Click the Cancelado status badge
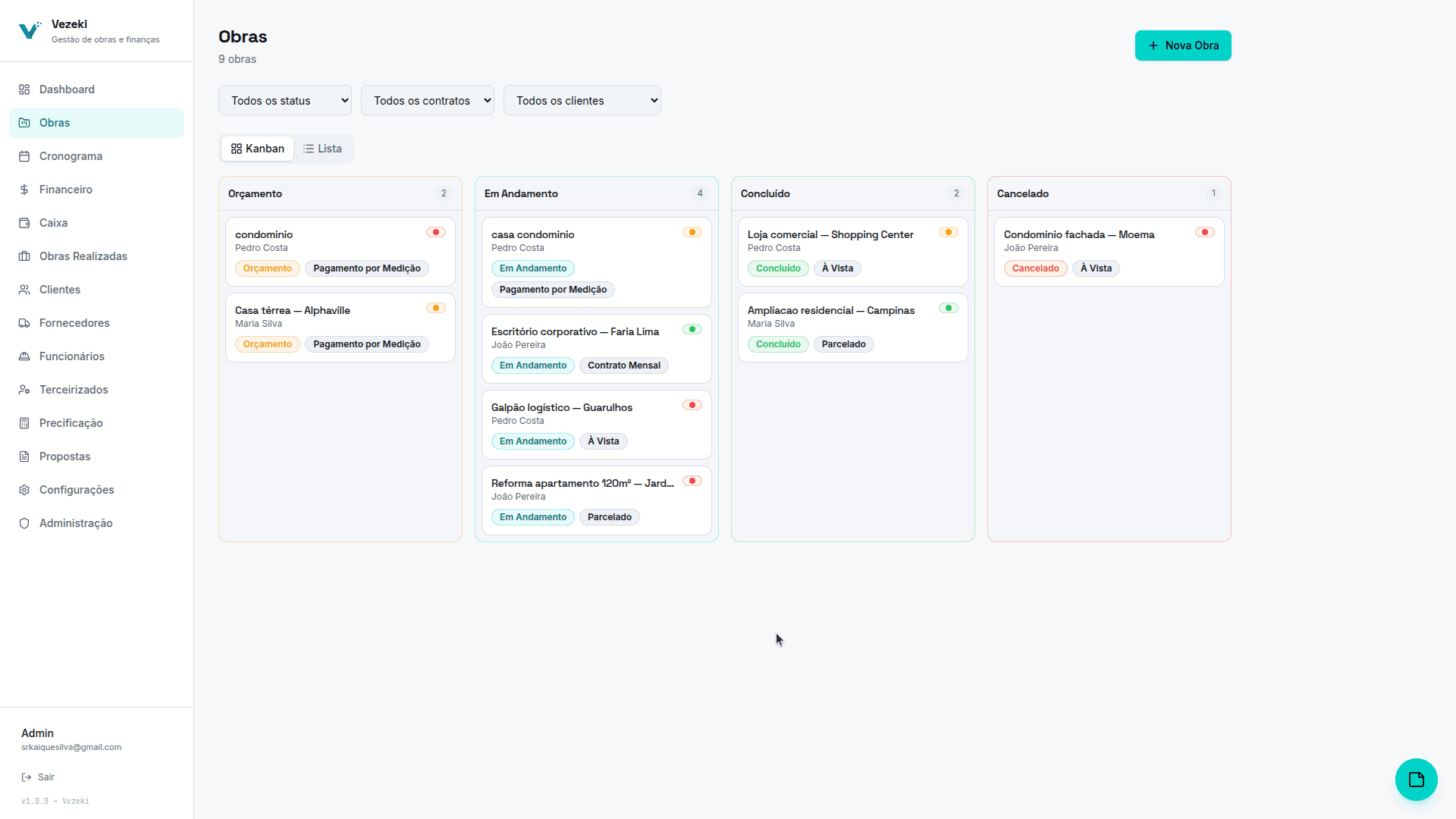Viewport: 1456px width, 819px height. coord(1036,268)
